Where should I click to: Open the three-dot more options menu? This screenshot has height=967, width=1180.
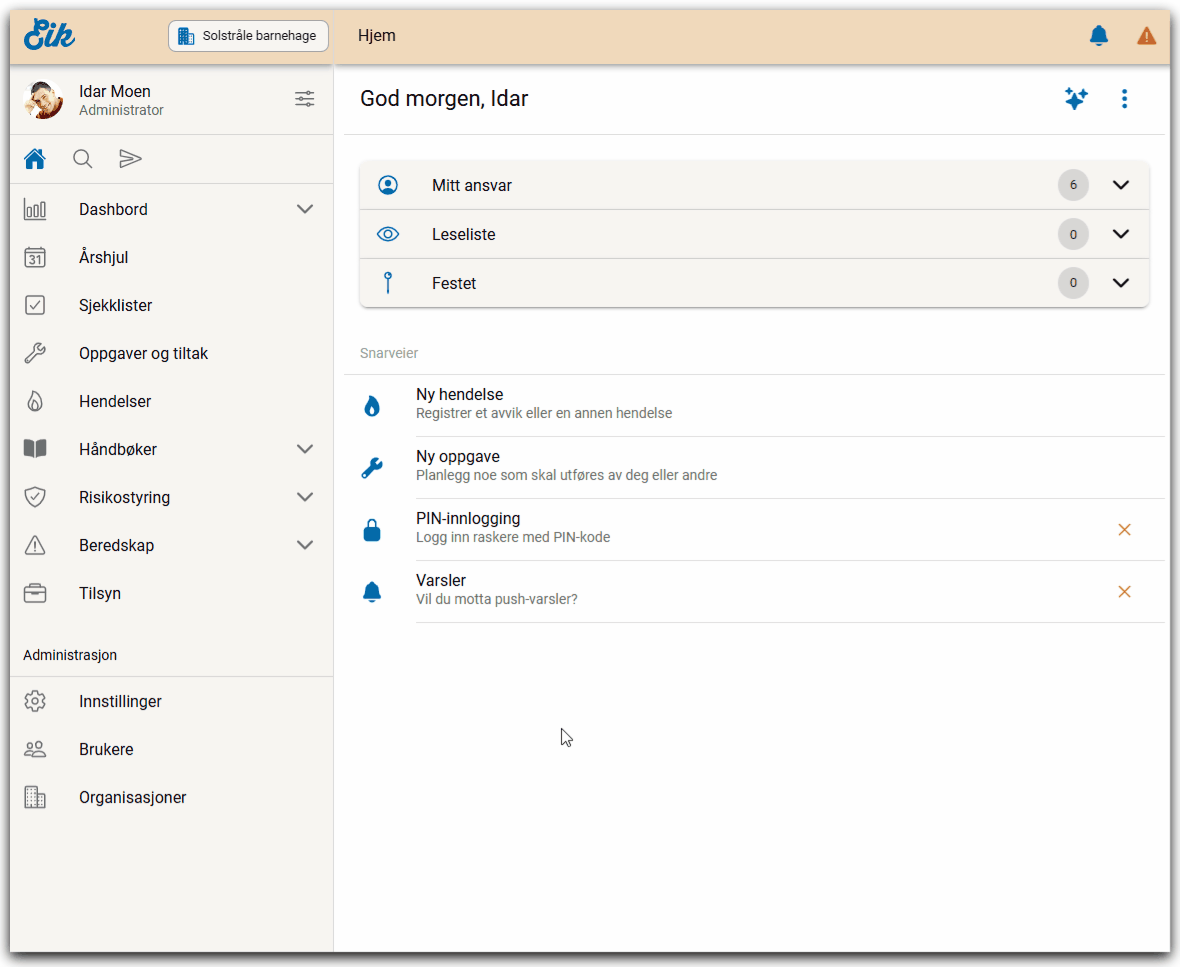click(x=1124, y=99)
